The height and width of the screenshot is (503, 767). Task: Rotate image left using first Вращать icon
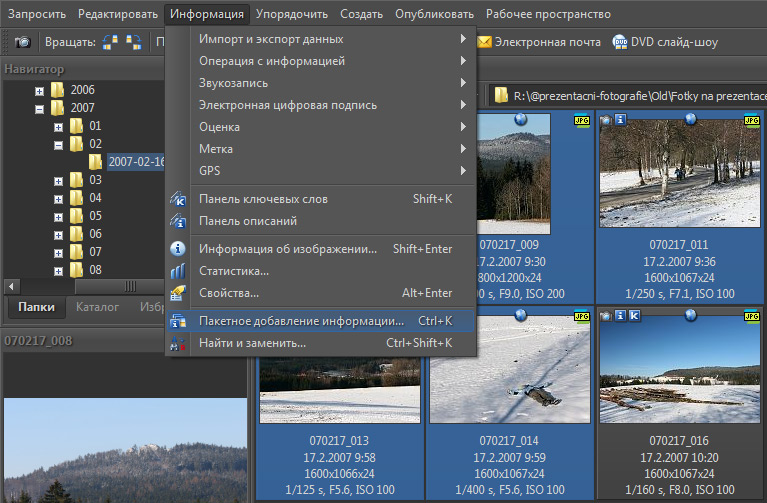[x=111, y=42]
